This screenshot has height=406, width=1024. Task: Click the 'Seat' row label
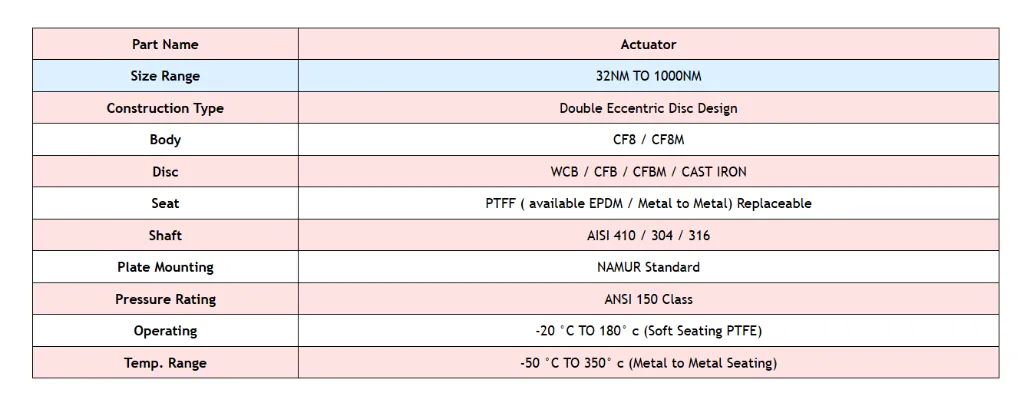coord(165,203)
